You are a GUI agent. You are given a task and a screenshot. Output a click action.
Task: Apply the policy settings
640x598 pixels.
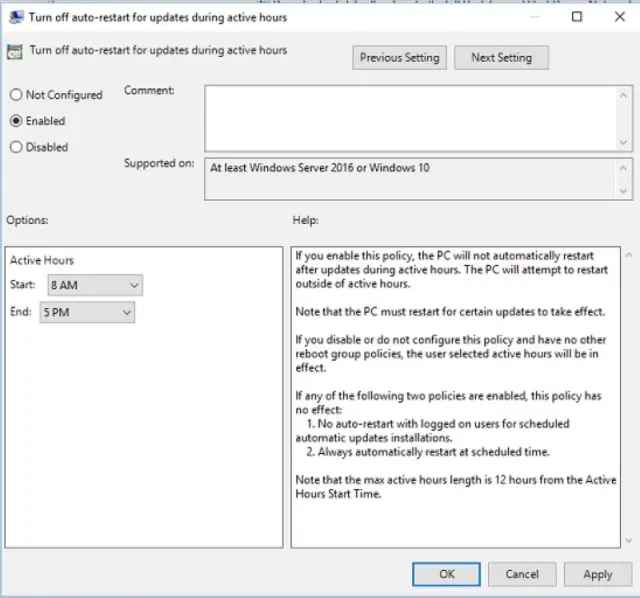[x=597, y=574]
